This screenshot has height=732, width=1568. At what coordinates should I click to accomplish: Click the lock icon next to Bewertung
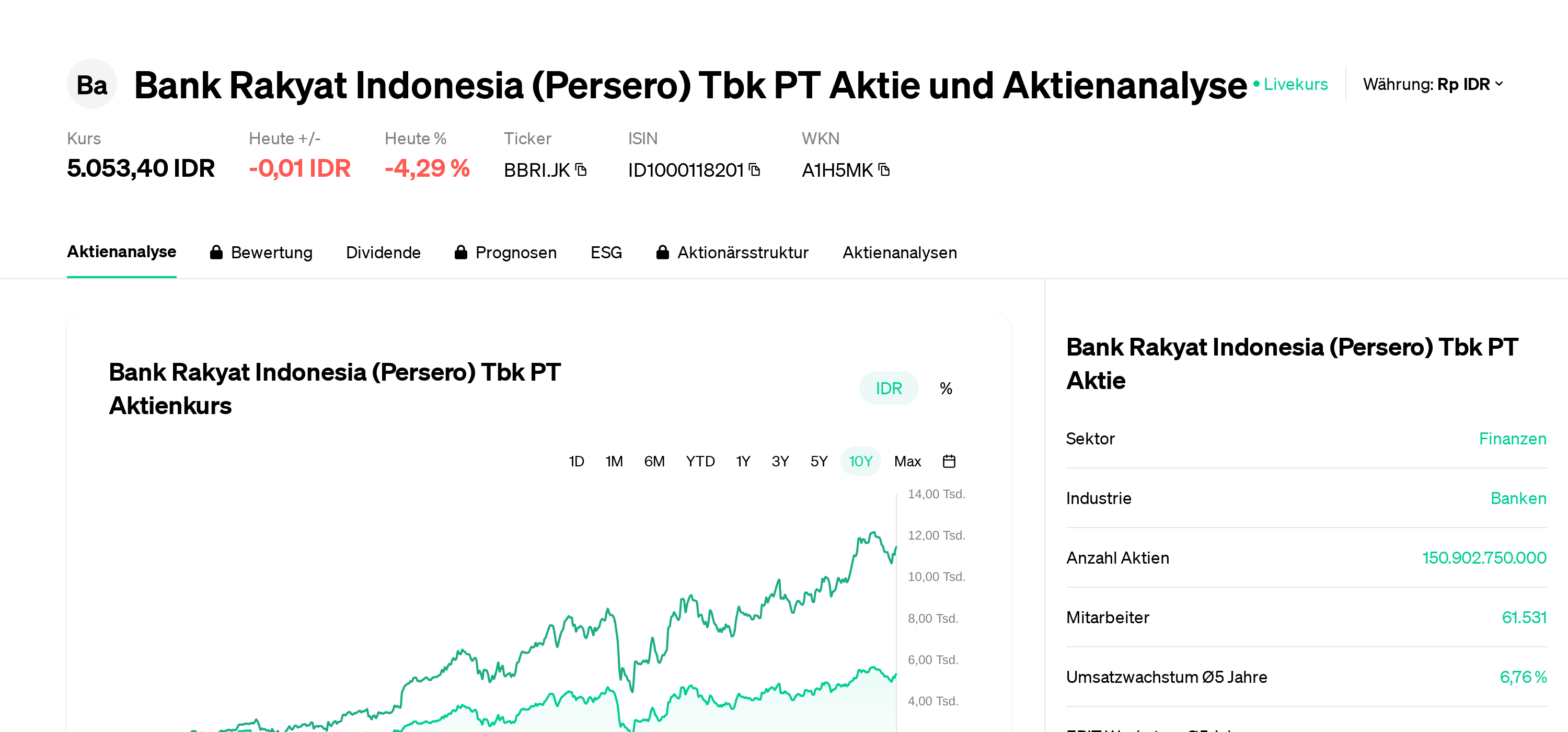[216, 252]
